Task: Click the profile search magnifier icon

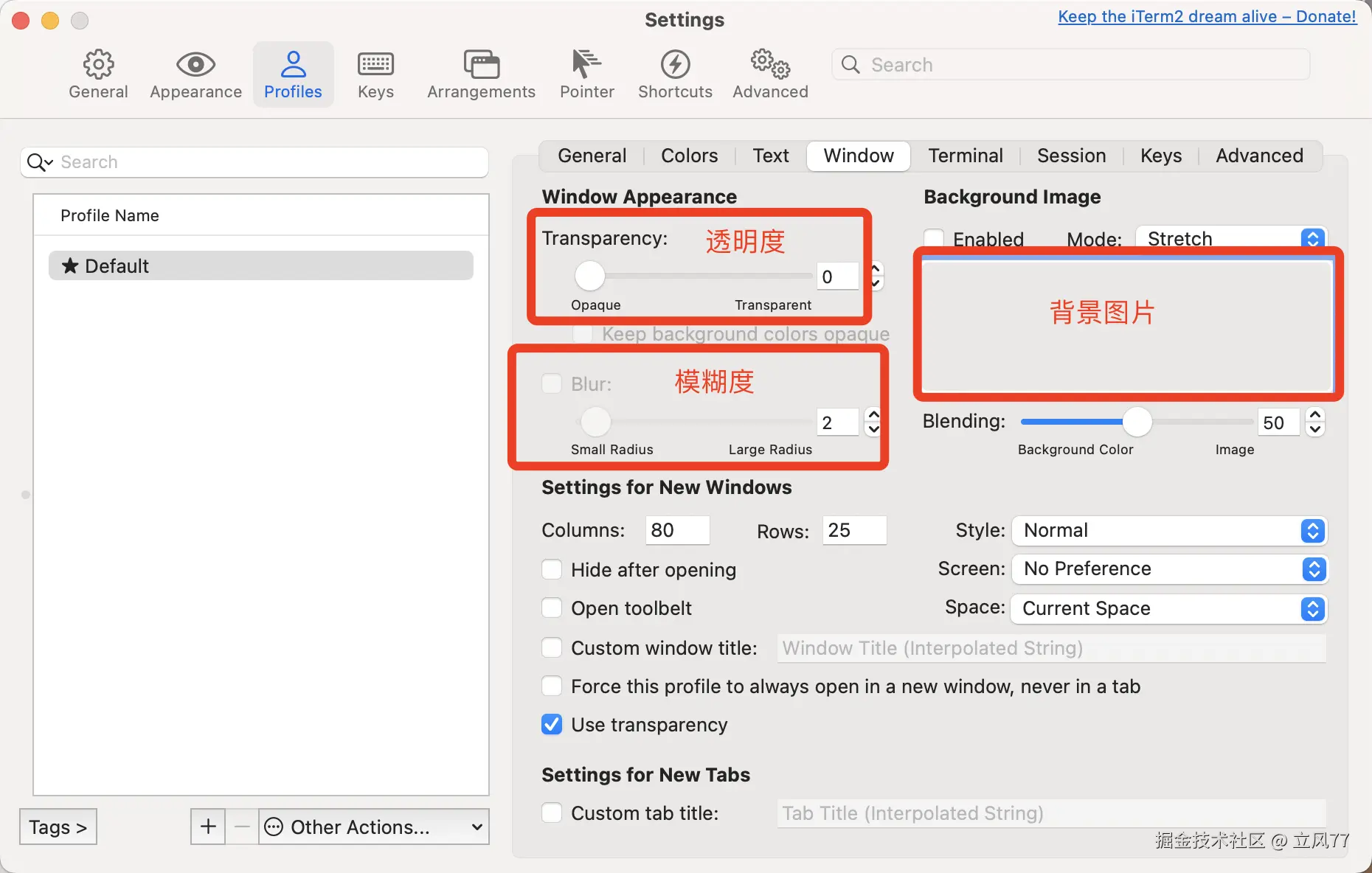Action: pos(40,162)
